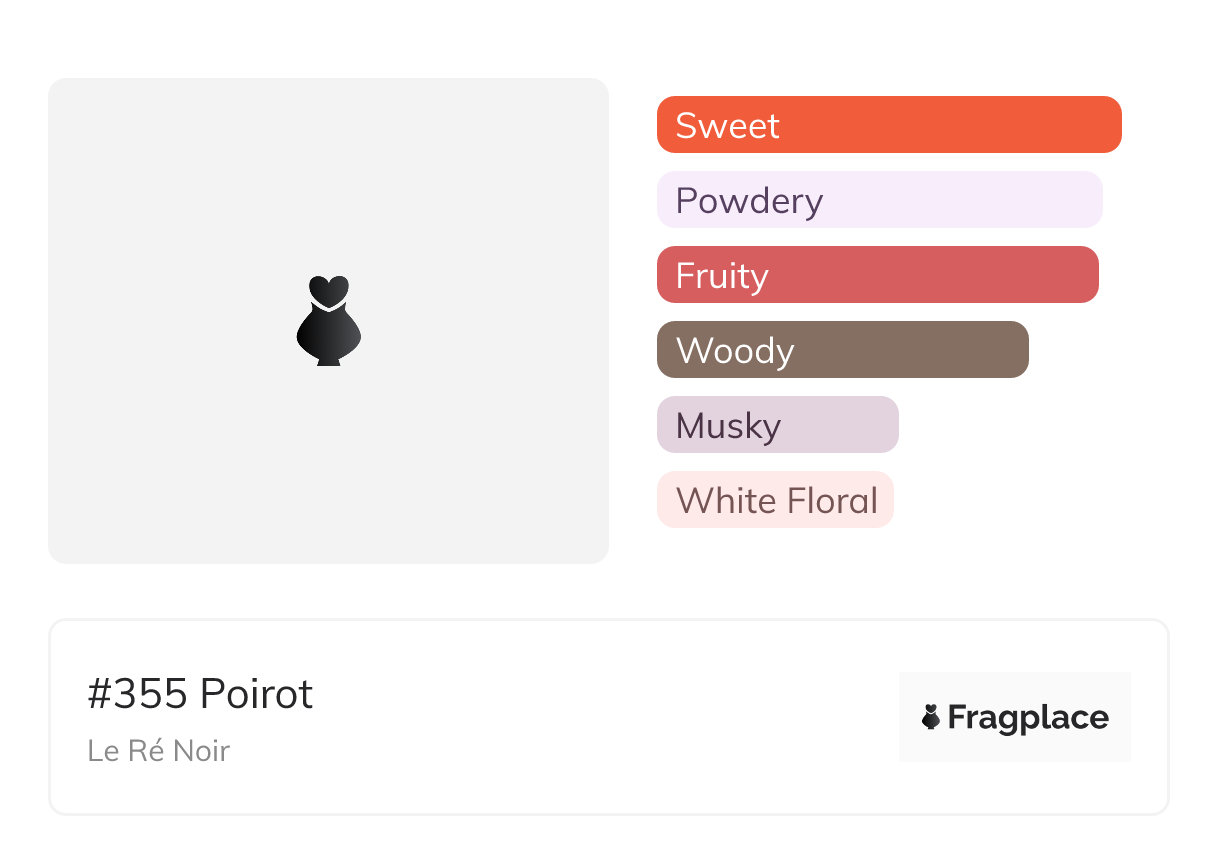Select the Powdery accord bar
This screenshot has width=1218, height=864.
[x=879, y=200]
